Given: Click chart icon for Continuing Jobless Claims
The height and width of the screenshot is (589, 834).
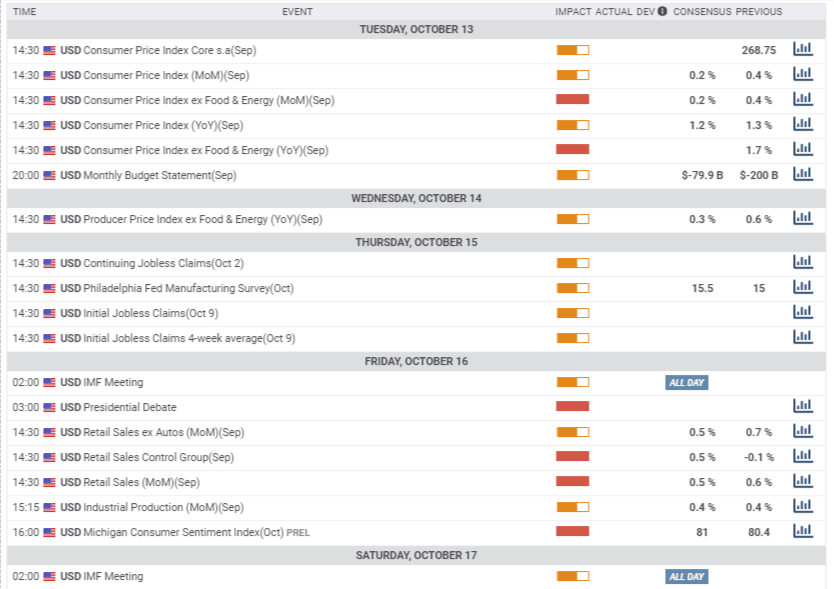Looking at the screenshot, I should (x=802, y=262).
